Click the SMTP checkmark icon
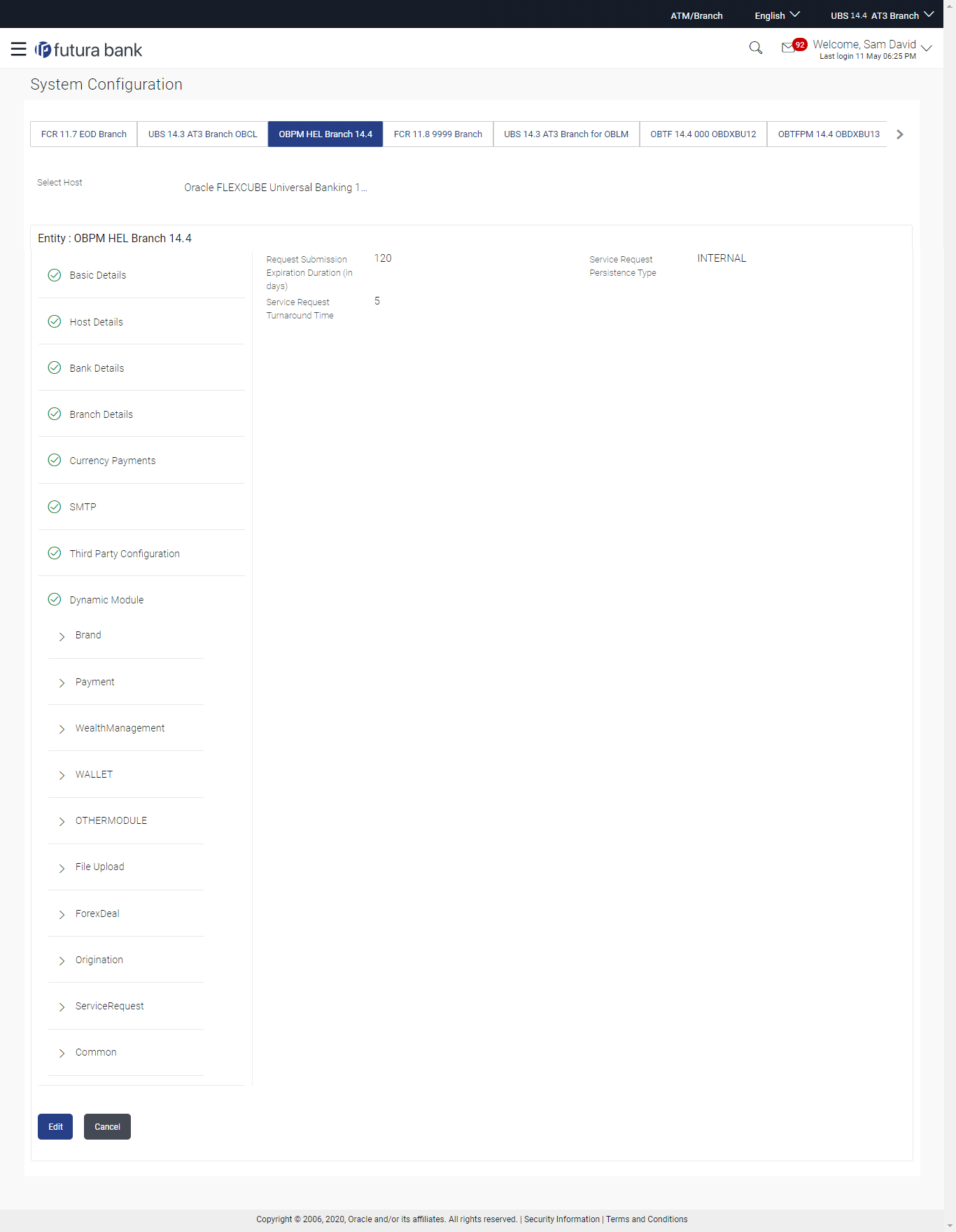956x1232 pixels. [55, 507]
